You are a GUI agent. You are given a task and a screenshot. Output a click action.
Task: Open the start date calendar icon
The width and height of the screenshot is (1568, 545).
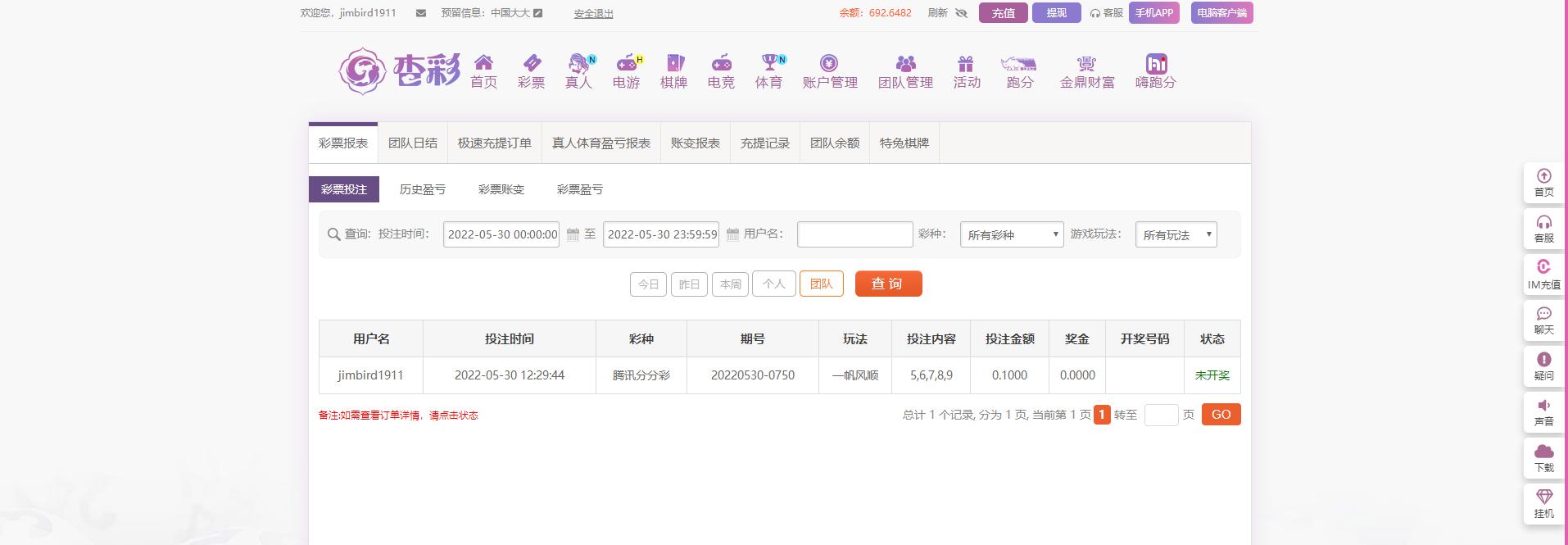[573, 234]
